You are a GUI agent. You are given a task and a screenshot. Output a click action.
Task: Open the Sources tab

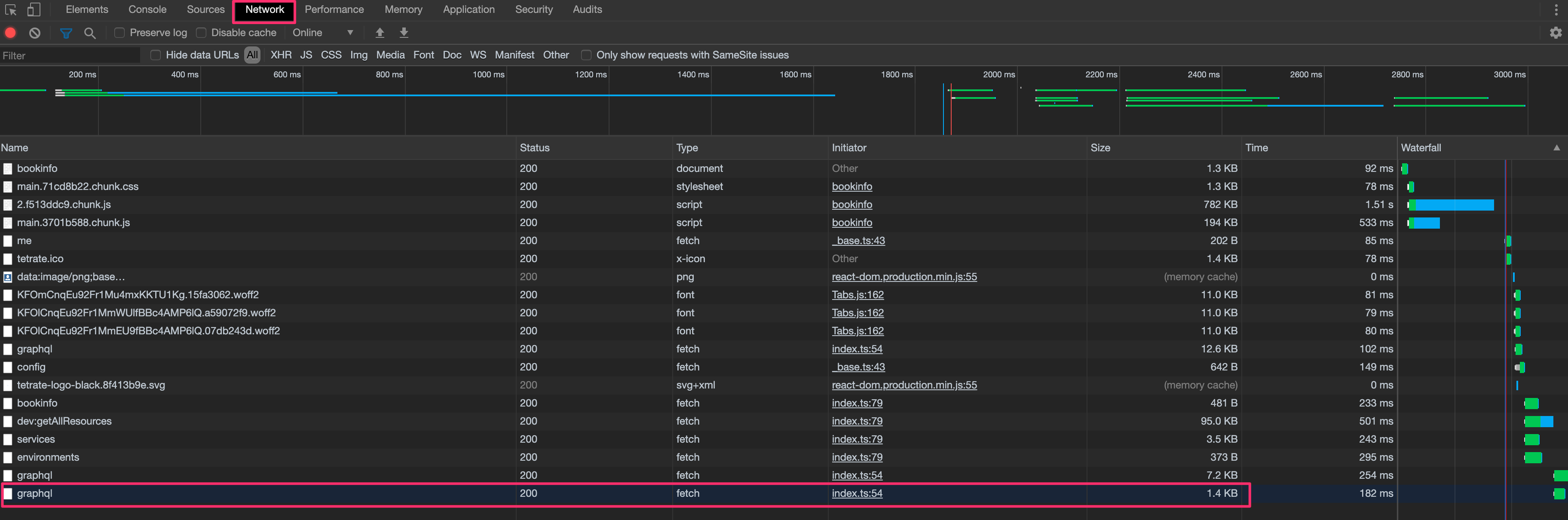pos(206,10)
